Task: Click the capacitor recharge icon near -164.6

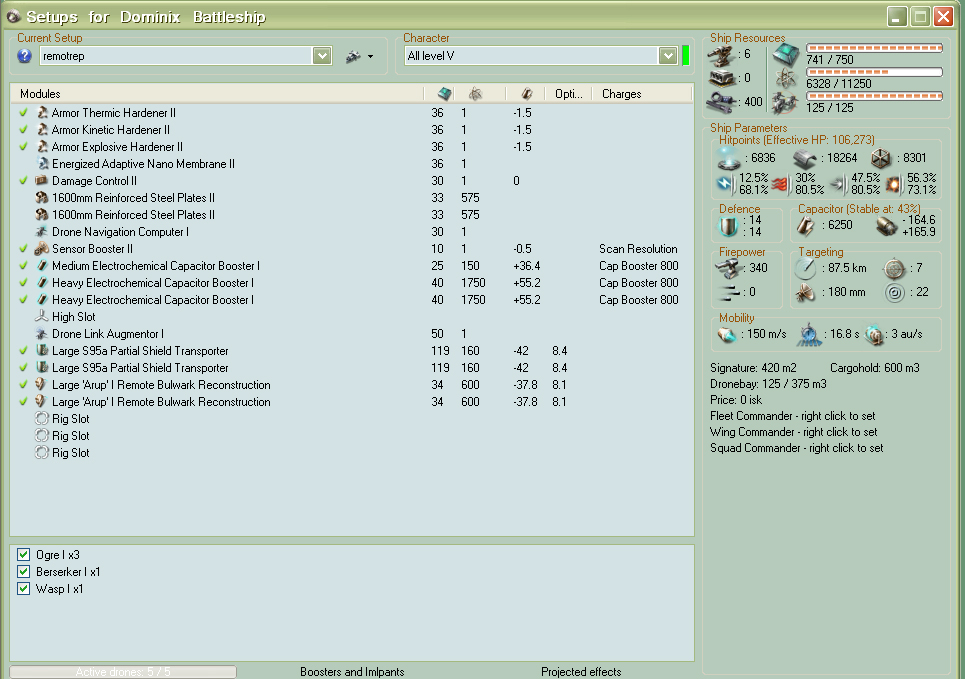Action: (886, 227)
